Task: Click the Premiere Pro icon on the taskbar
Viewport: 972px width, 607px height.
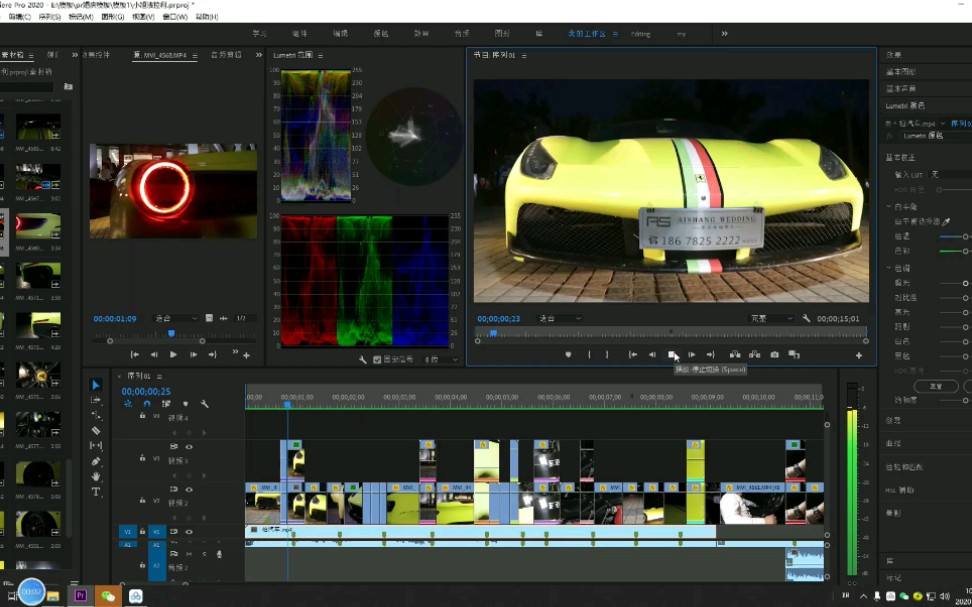Action: click(x=79, y=595)
